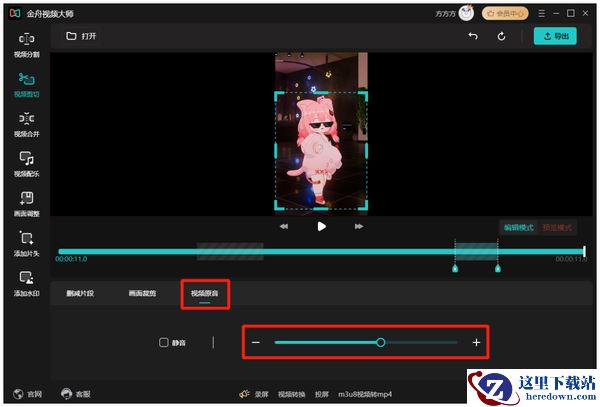The image size is (600, 407).
Task: Click the megaphone icon in bottom bar
Action: point(245,394)
